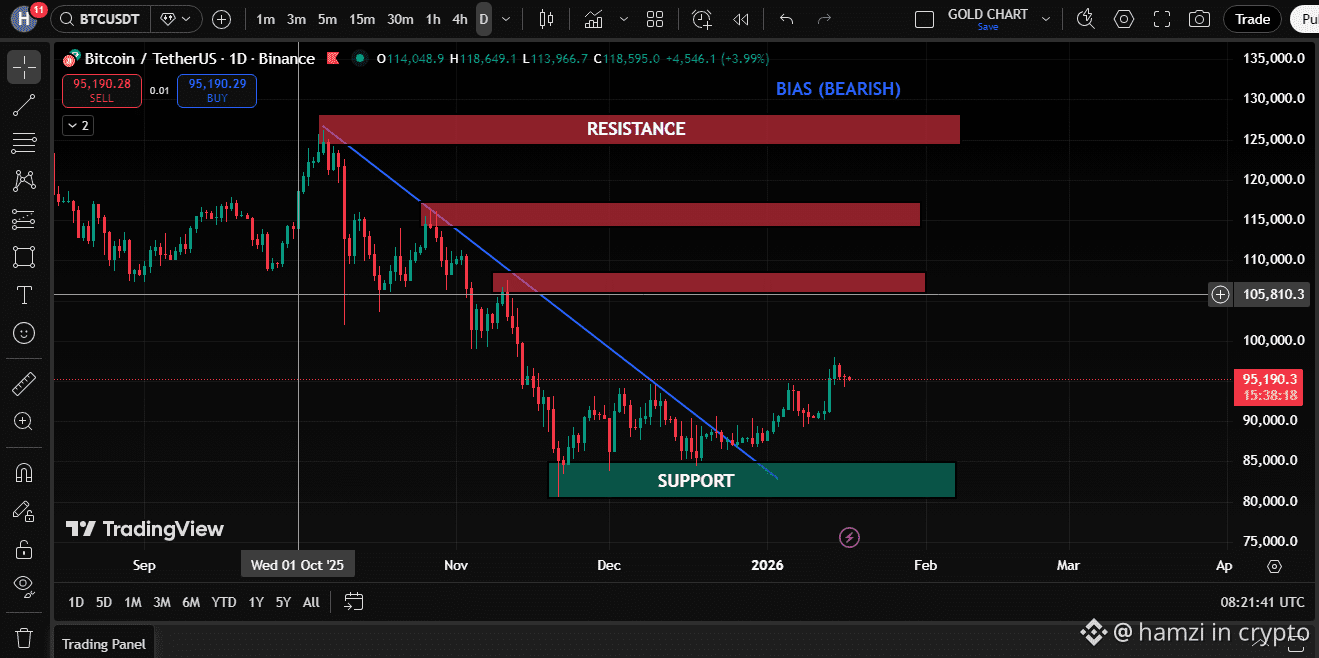Open the emoji and icons tool
Viewport: 1319px width, 658px height.
[24, 333]
